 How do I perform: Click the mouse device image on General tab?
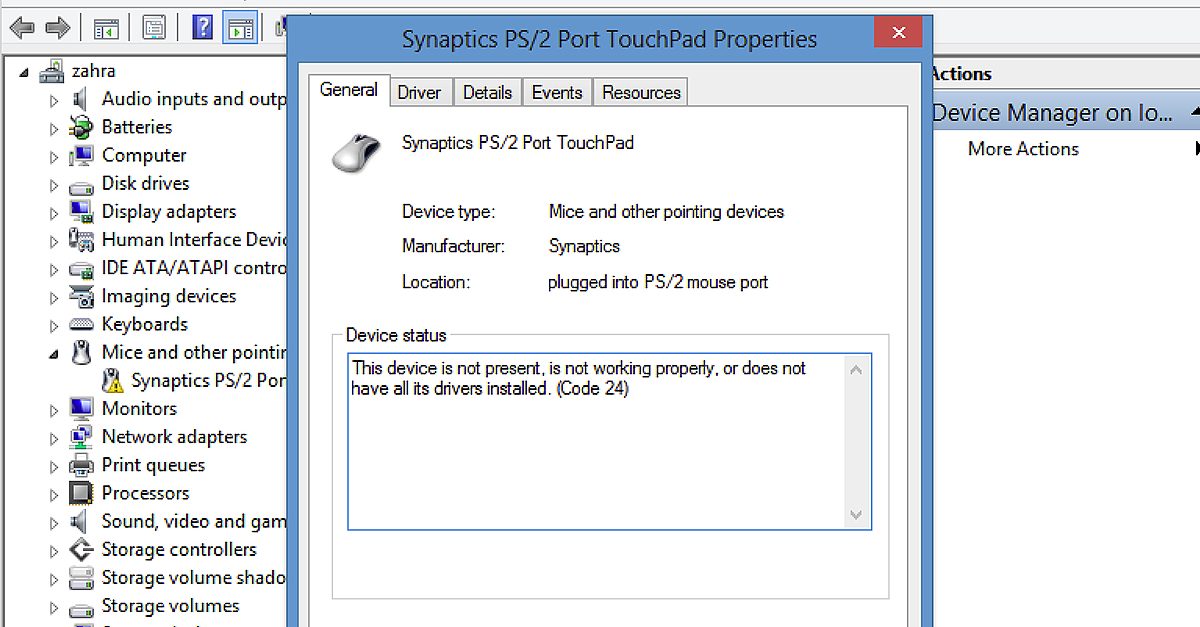pyautogui.click(x=354, y=151)
